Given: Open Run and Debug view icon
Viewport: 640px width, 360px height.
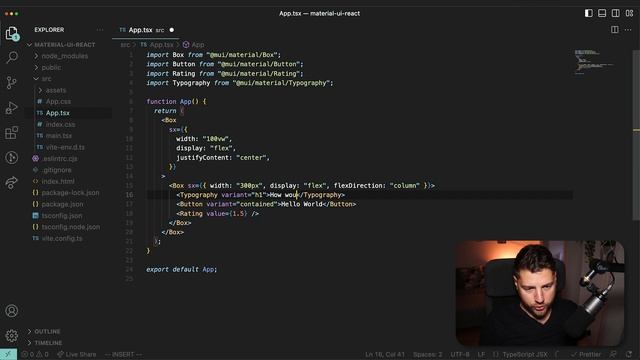Looking at the screenshot, I should point(12,108).
